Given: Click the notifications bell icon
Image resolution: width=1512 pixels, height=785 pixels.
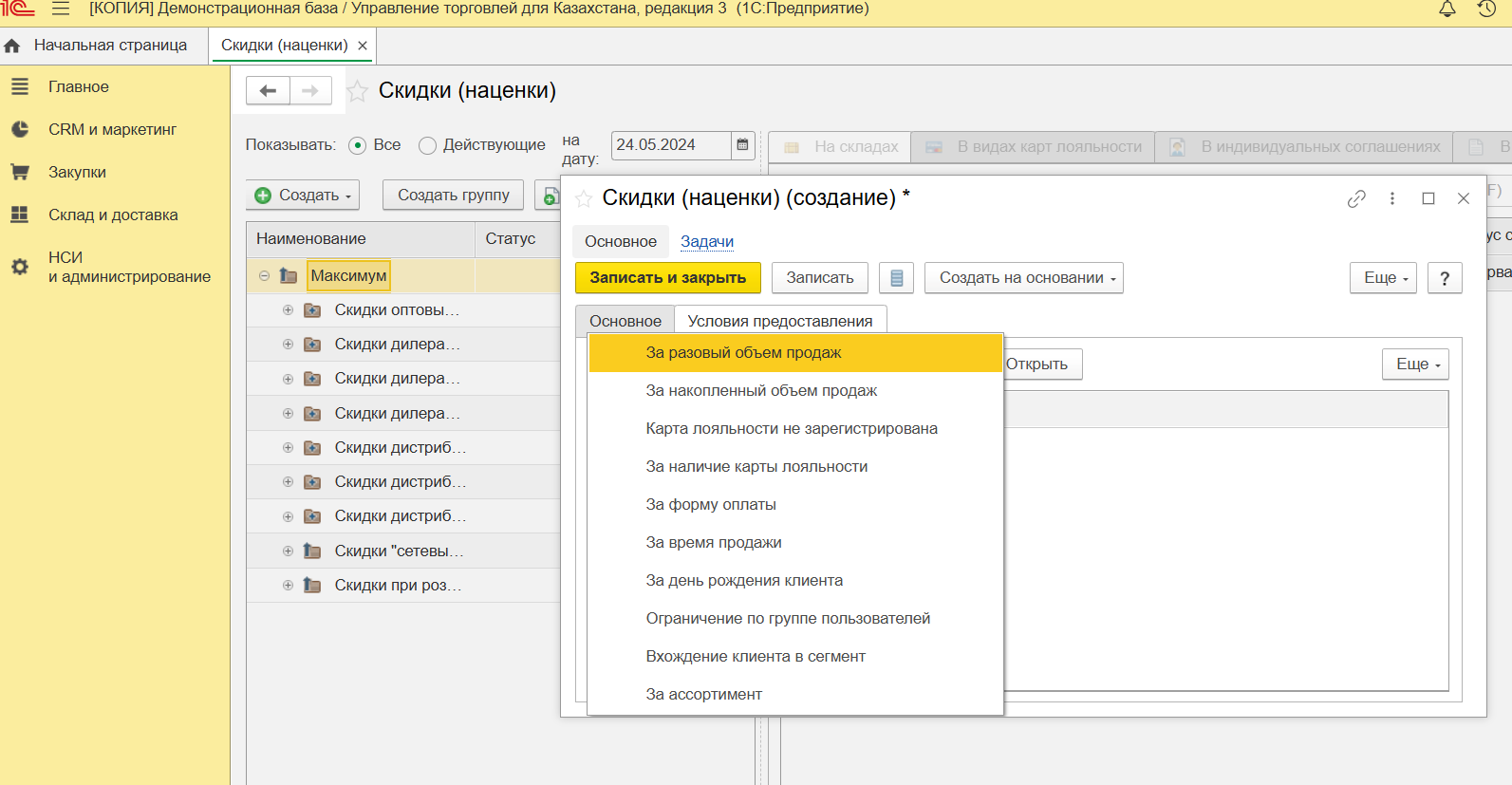Looking at the screenshot, I should [x=1447, y=9].
